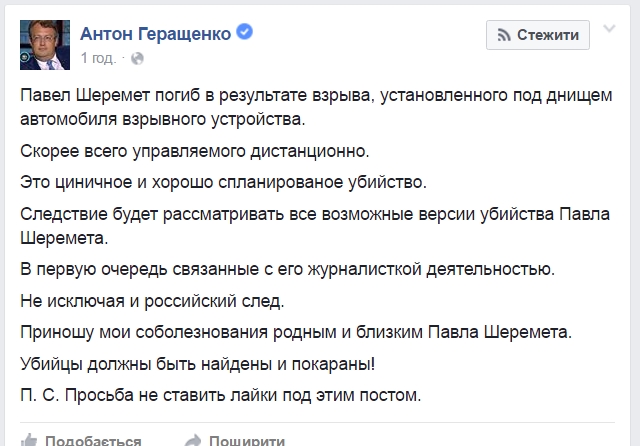This screenshot has width=640, height=446.
Task: Click the blue verified badge beside the name
Action: coord(243,33)
